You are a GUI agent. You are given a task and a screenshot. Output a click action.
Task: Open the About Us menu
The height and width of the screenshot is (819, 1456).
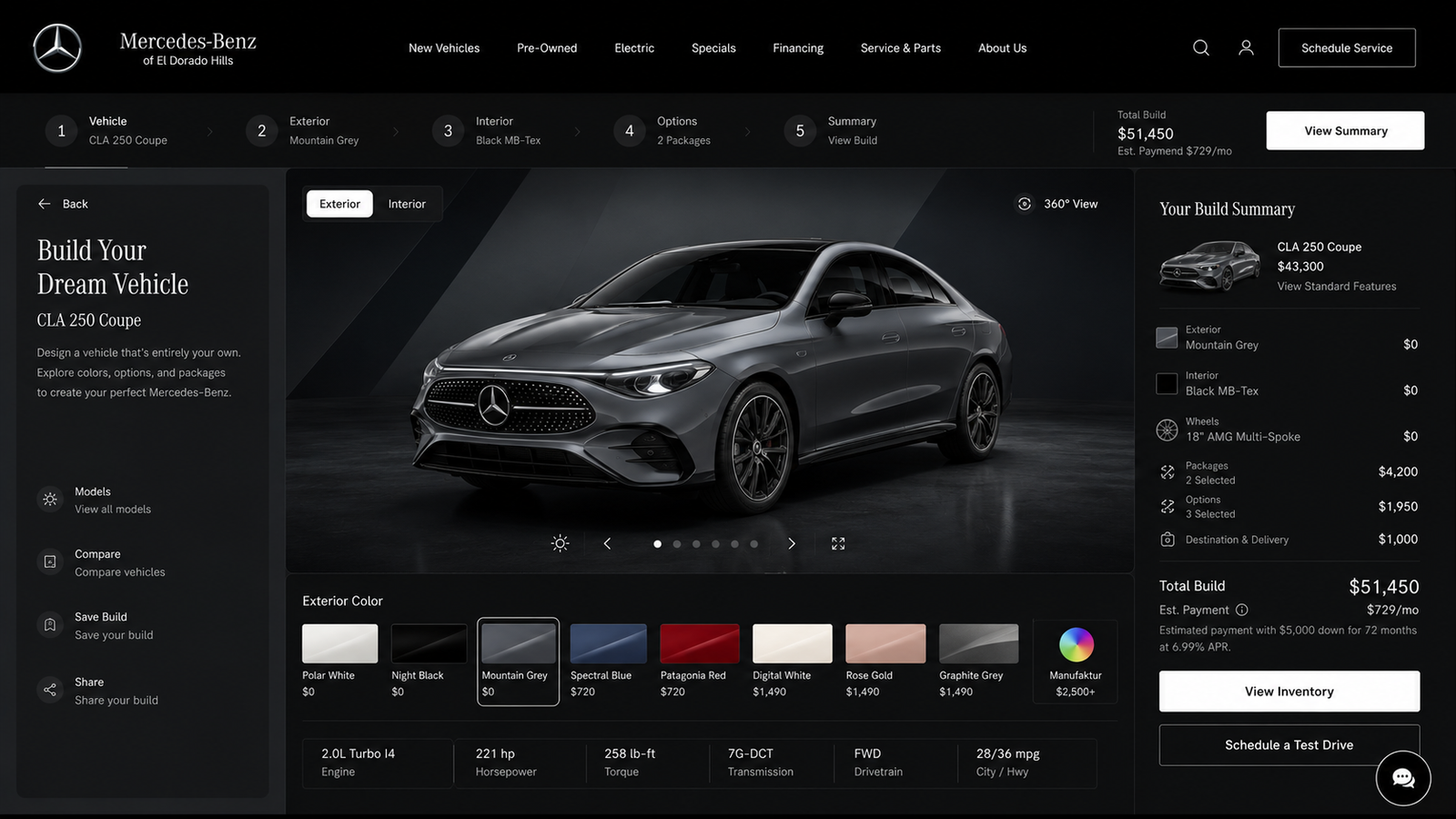tap(1002, 48)
